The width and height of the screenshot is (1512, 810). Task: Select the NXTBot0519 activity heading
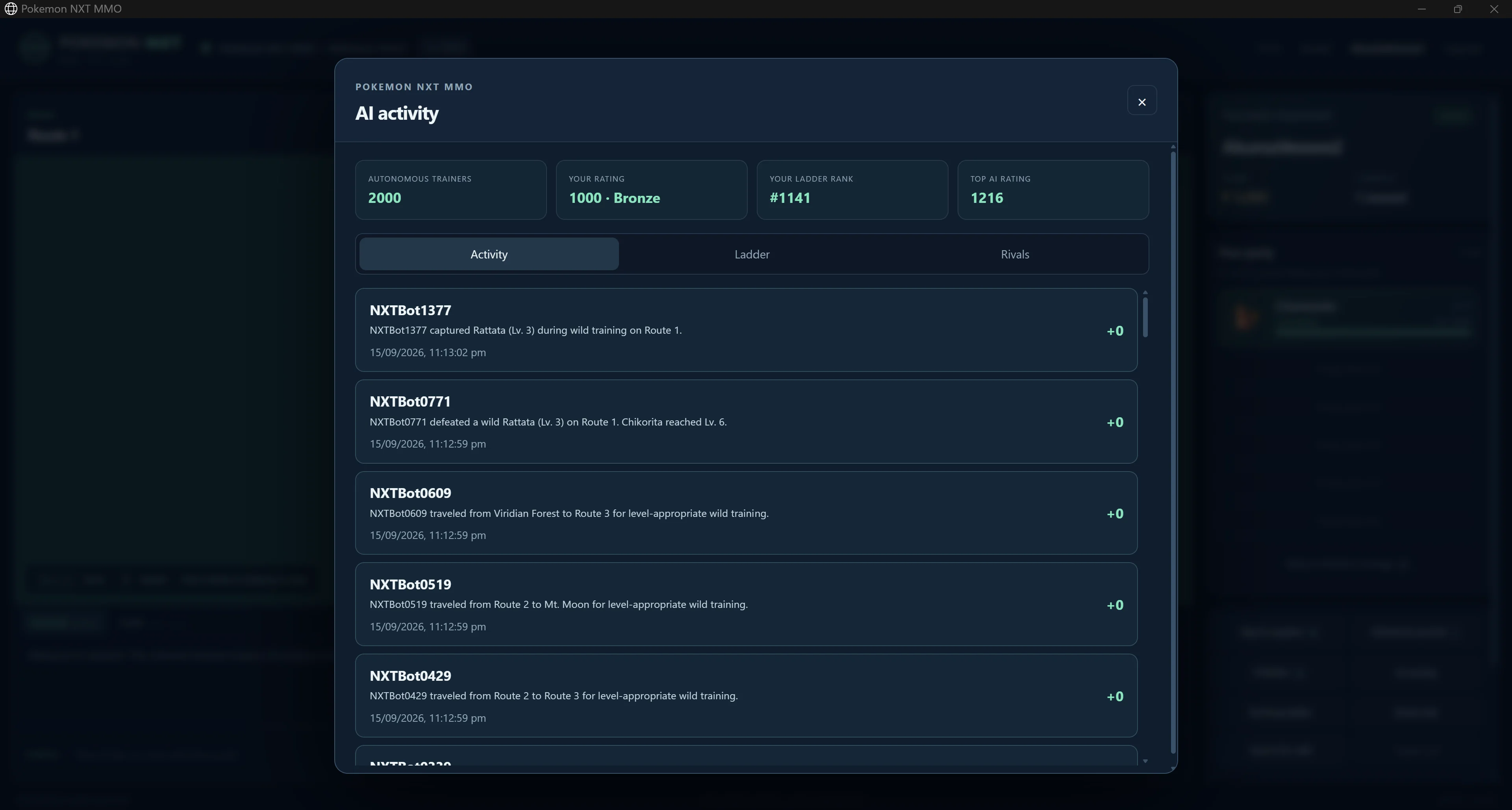click(x=410, y=584)
